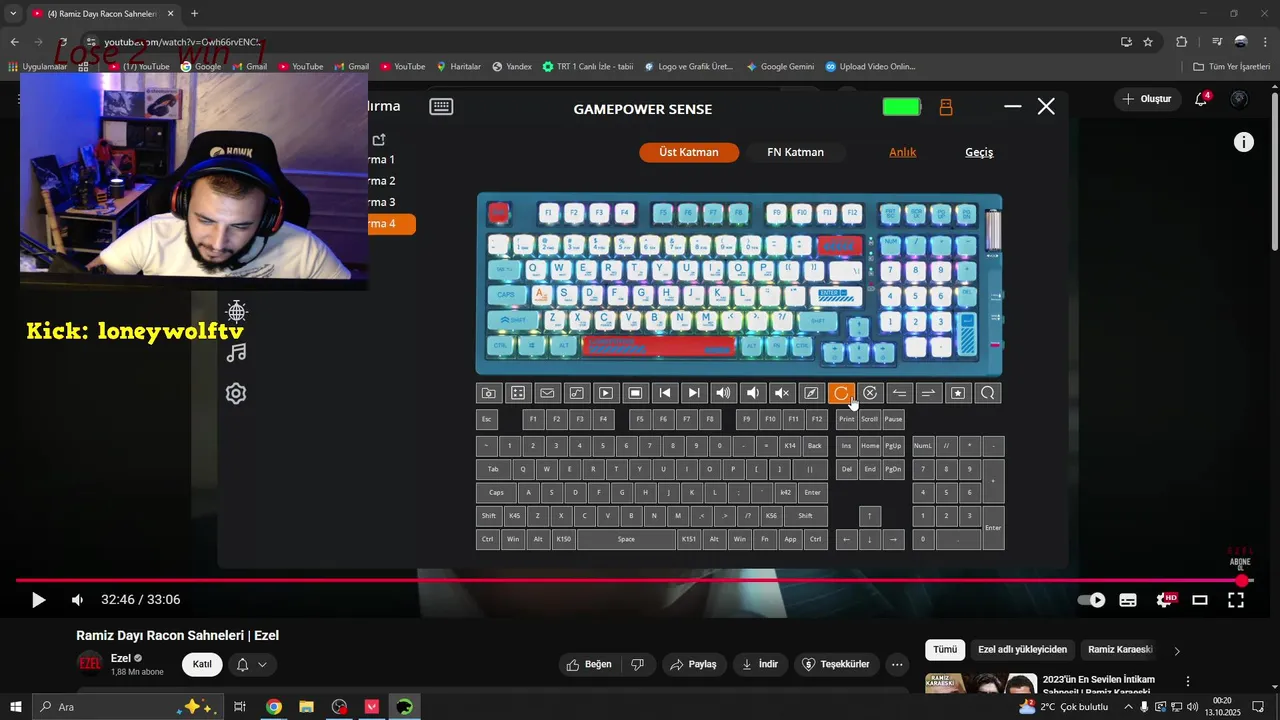Click the orange lock icon next to battery
Screen dimensions: 1280x720
click(946, 107)
